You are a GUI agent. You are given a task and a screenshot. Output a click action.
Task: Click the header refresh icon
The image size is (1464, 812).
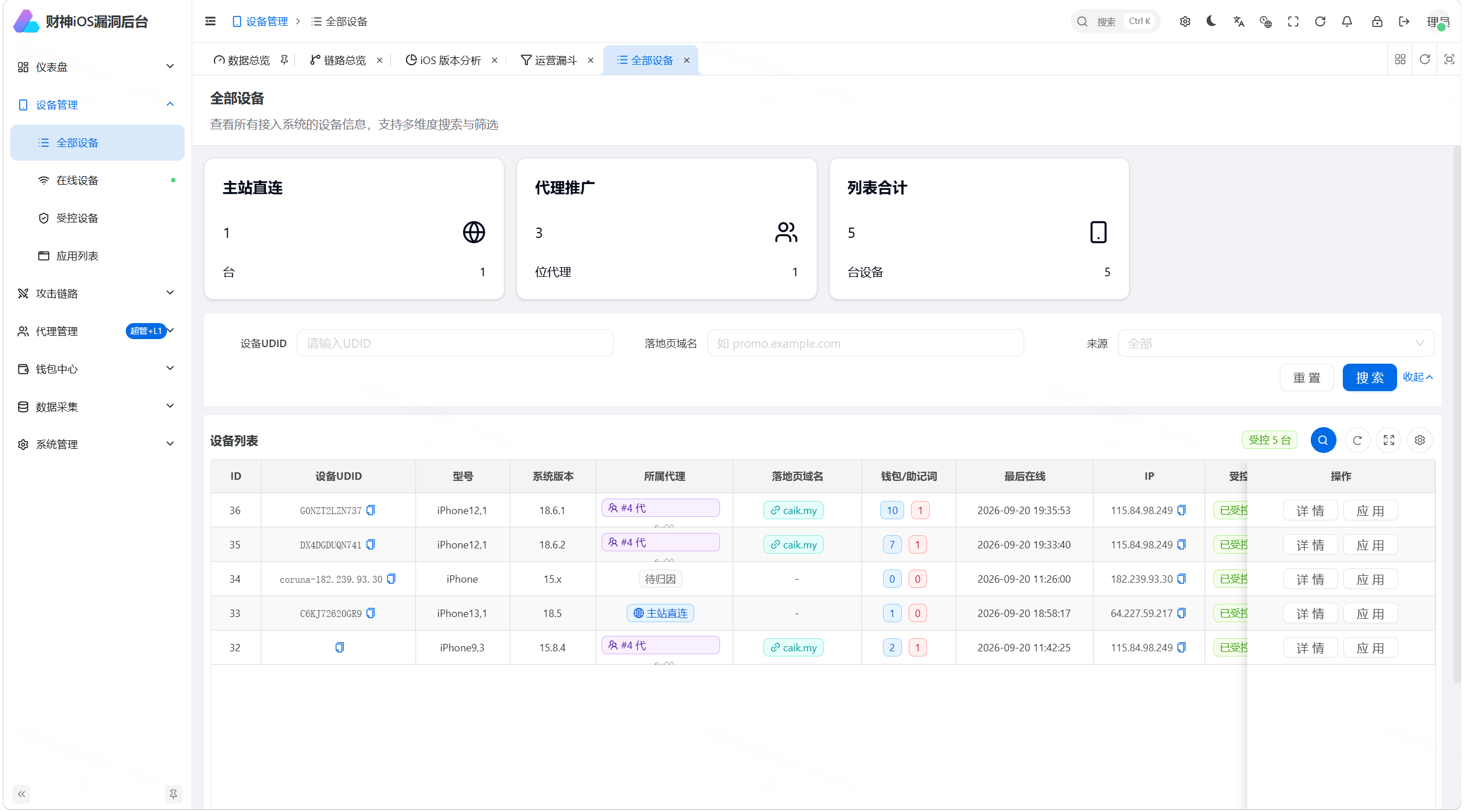point(1320,22)
